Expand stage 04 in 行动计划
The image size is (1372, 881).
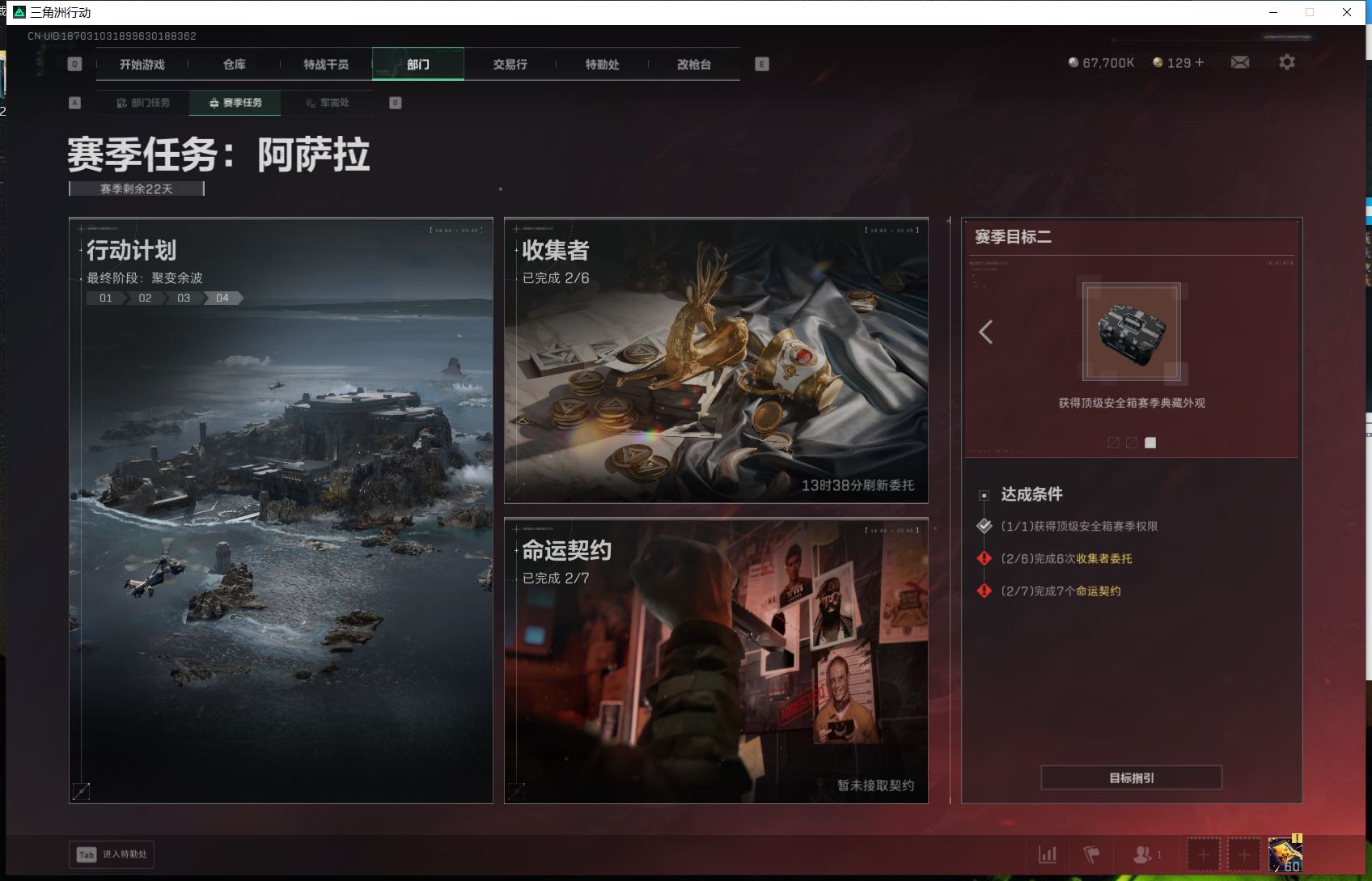point(222,298)
